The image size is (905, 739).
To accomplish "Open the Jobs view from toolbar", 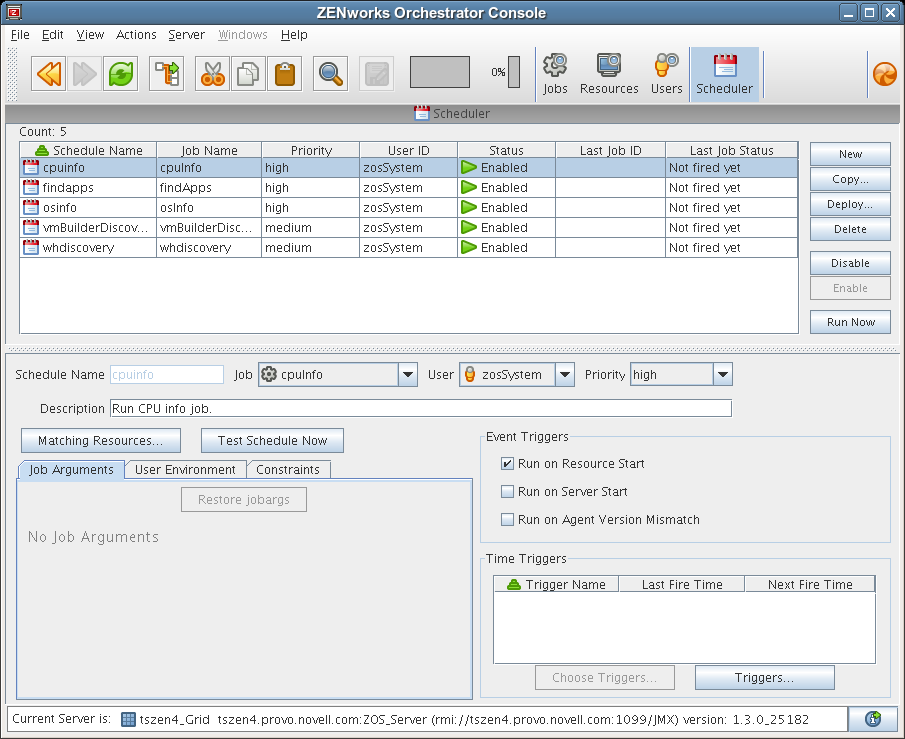I will point(555,75).
